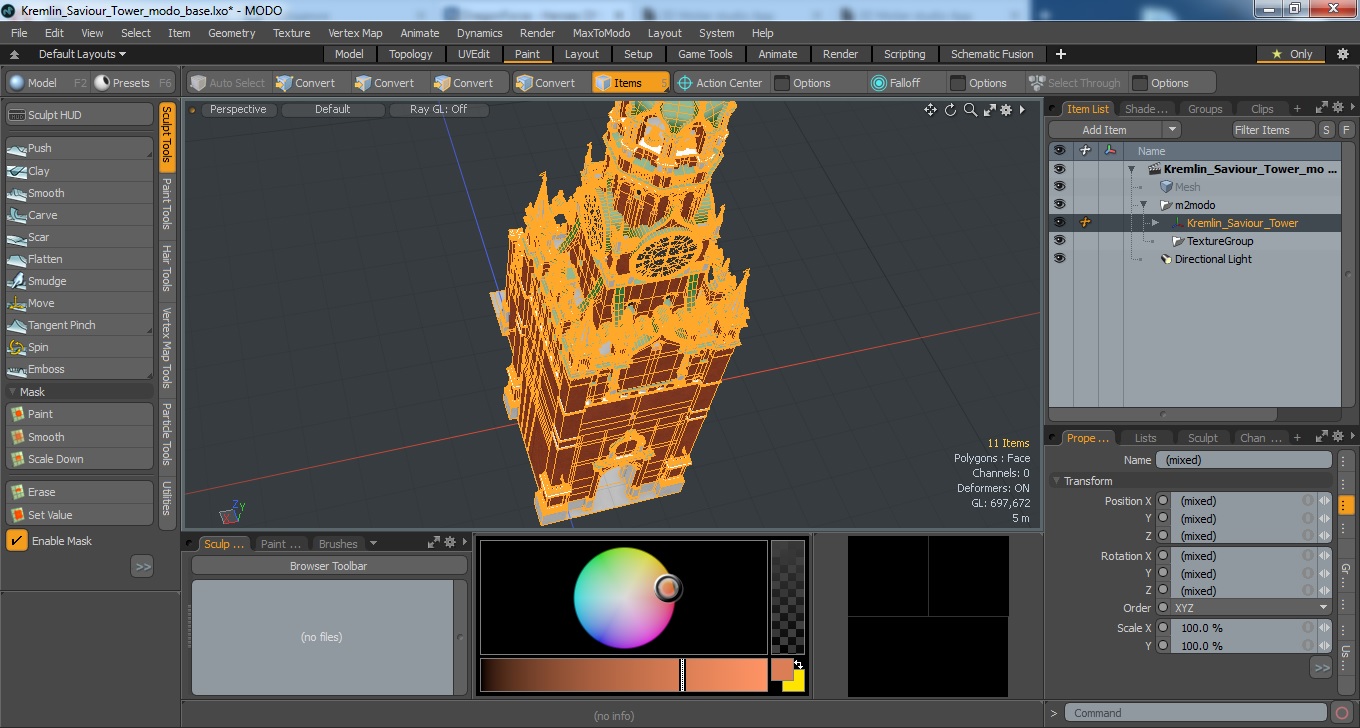The image size is (1360, 728).
Task: Open the MaxToModo menu
Action: (x=601, y=33)
